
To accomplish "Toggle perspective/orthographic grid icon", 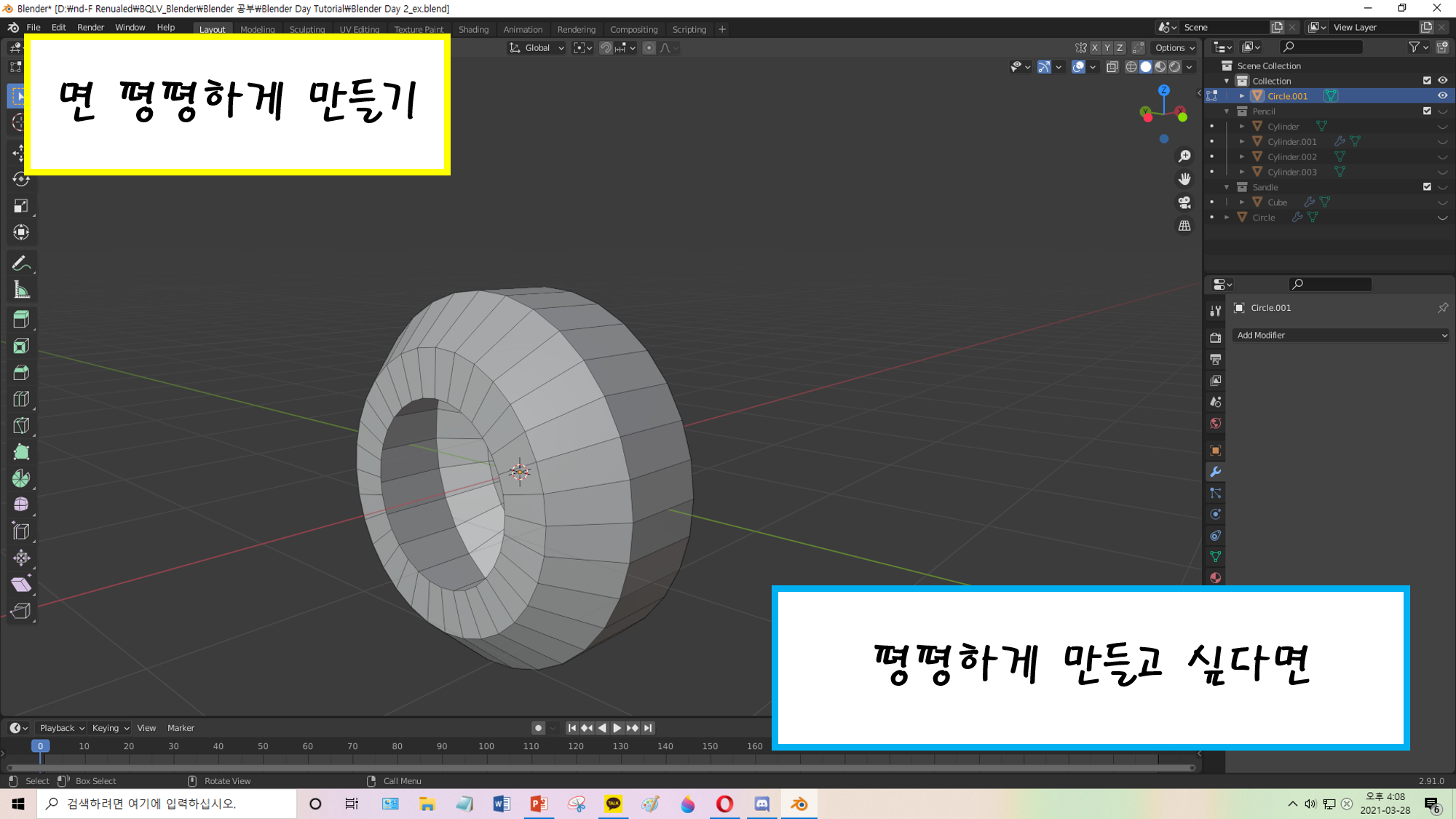I will [x=1184, y=226].
